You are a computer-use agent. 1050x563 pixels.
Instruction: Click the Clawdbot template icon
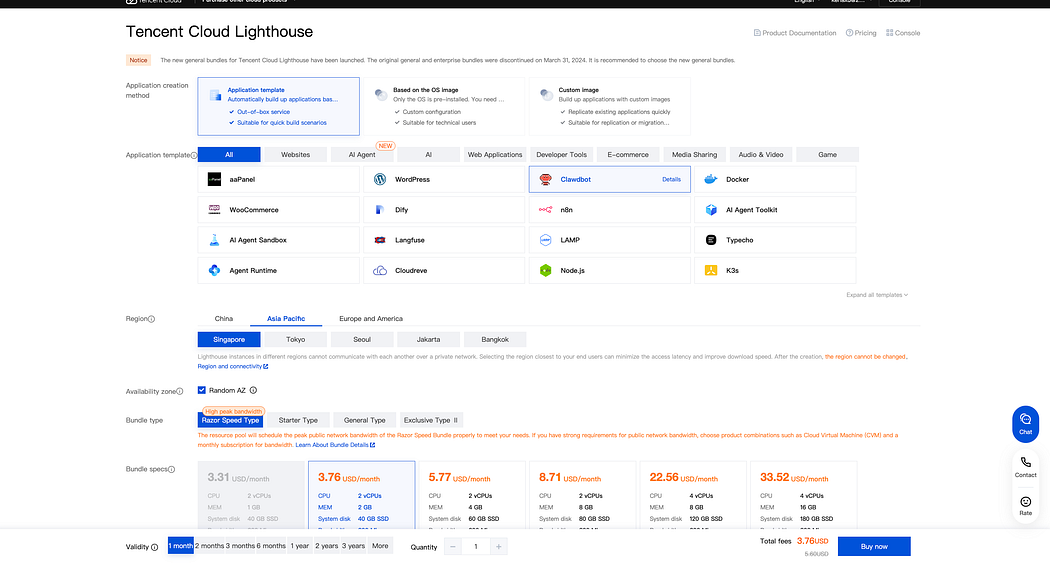pos(545,179)
